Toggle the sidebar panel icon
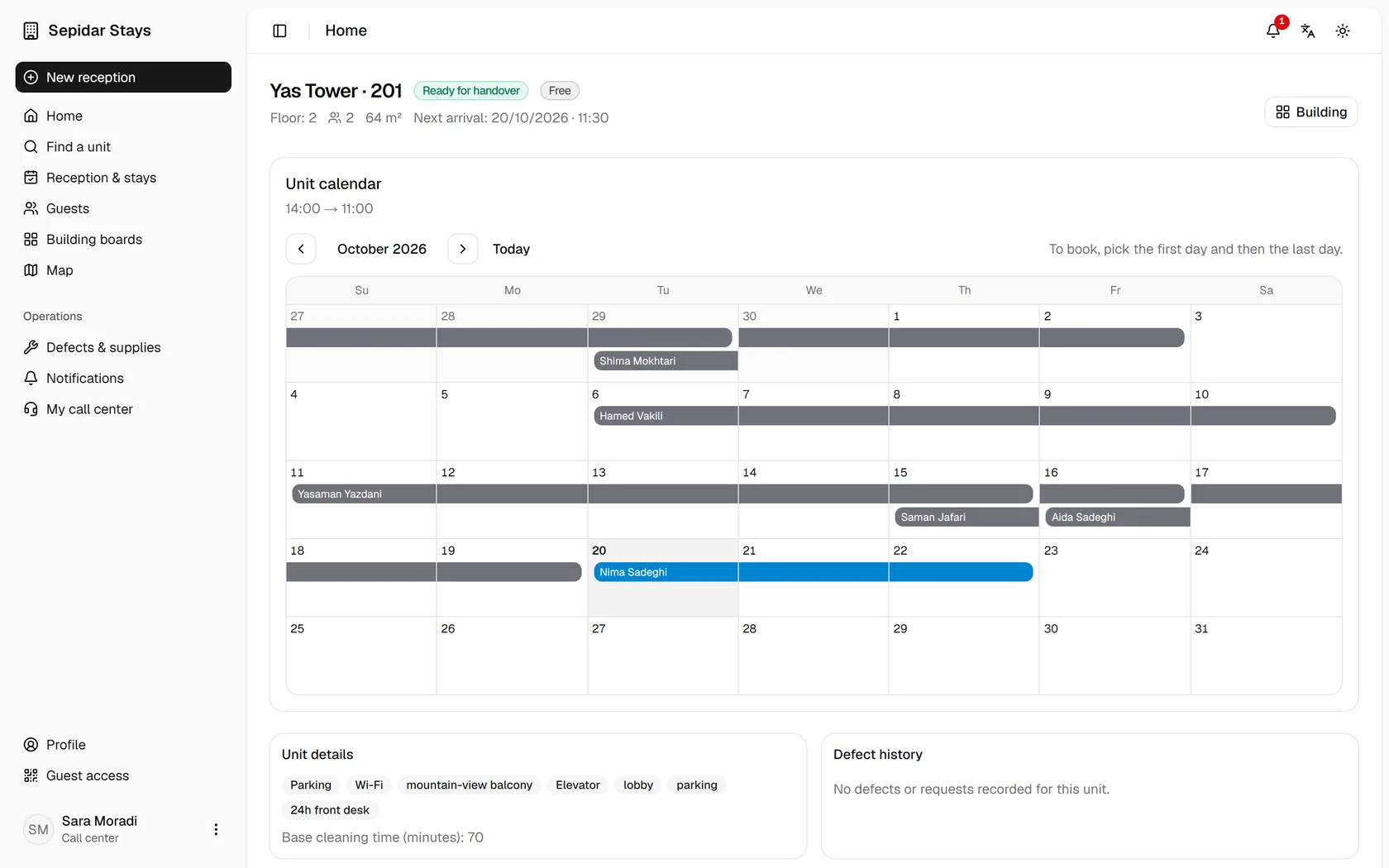This screenshot has width=1389, height=868. click(x=279, y=31)
